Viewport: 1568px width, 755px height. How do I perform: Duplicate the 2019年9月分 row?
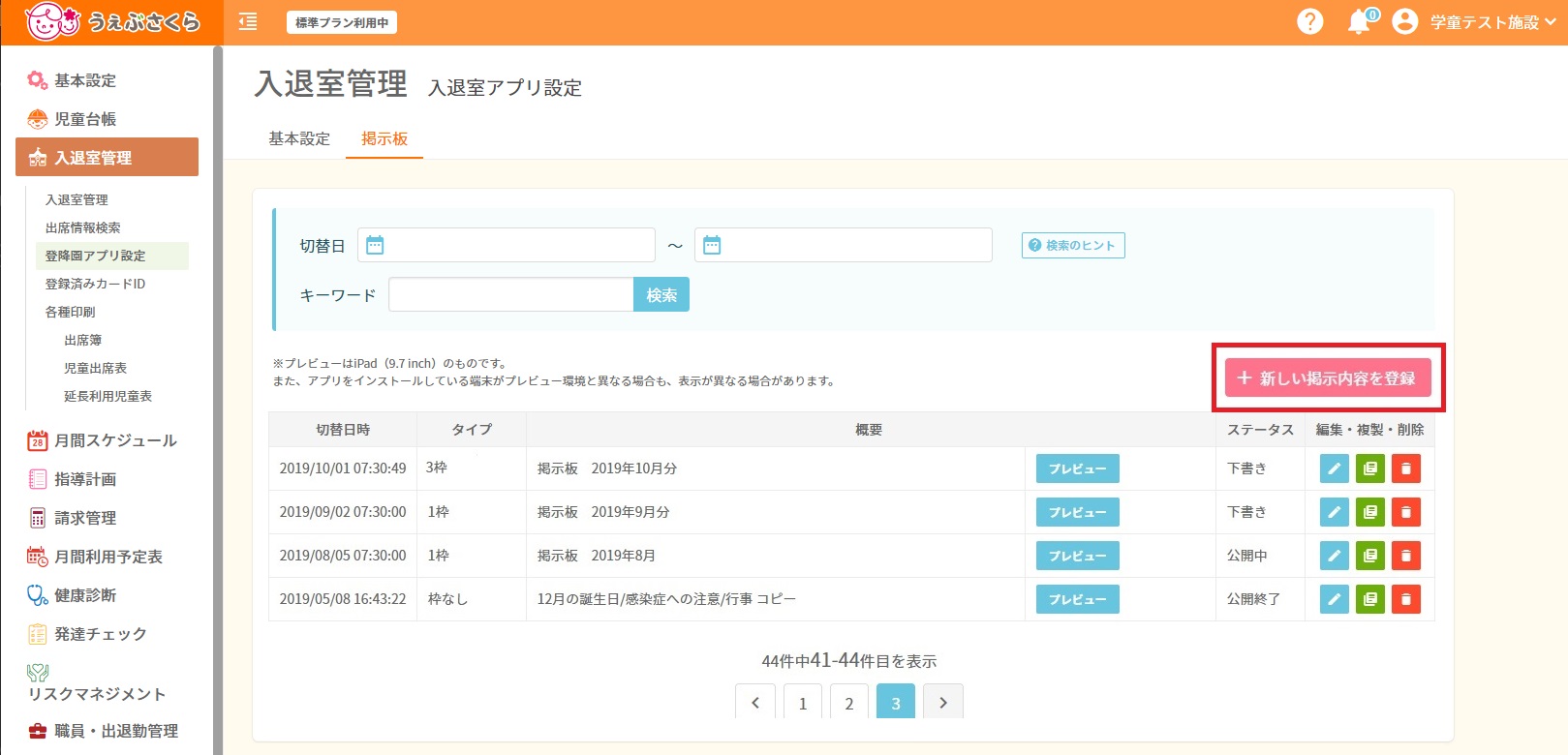coord(1370,512)
